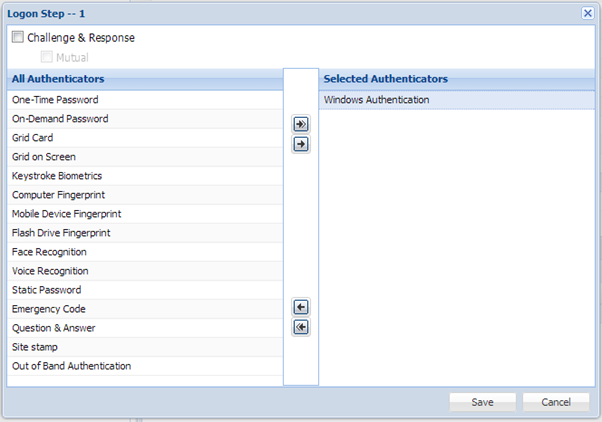602x422 pixels.
Task: Click the All Authenticators column header
Action: [x=58, y=78]
